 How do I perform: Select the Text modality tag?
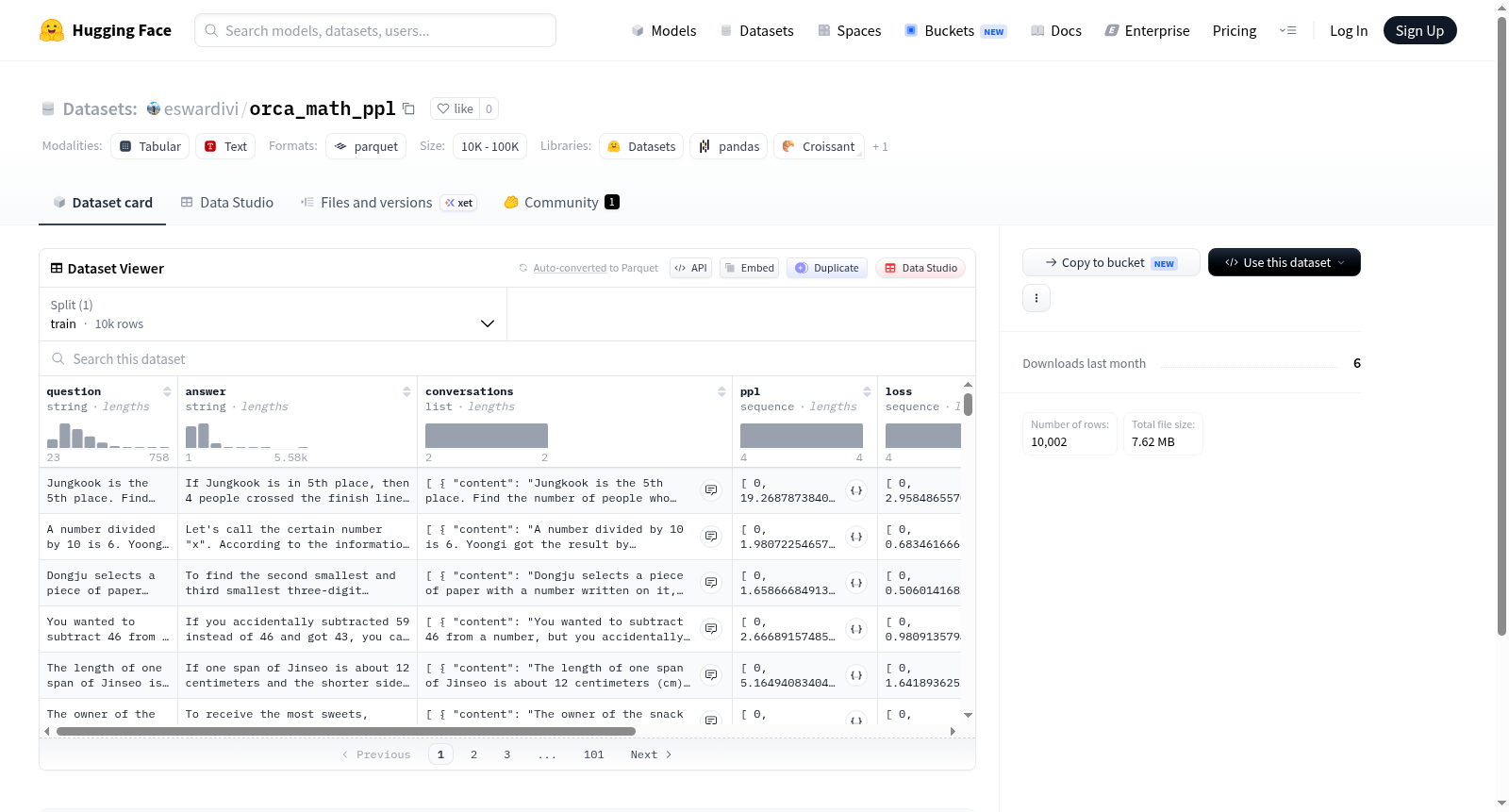[x=225, y=146]
